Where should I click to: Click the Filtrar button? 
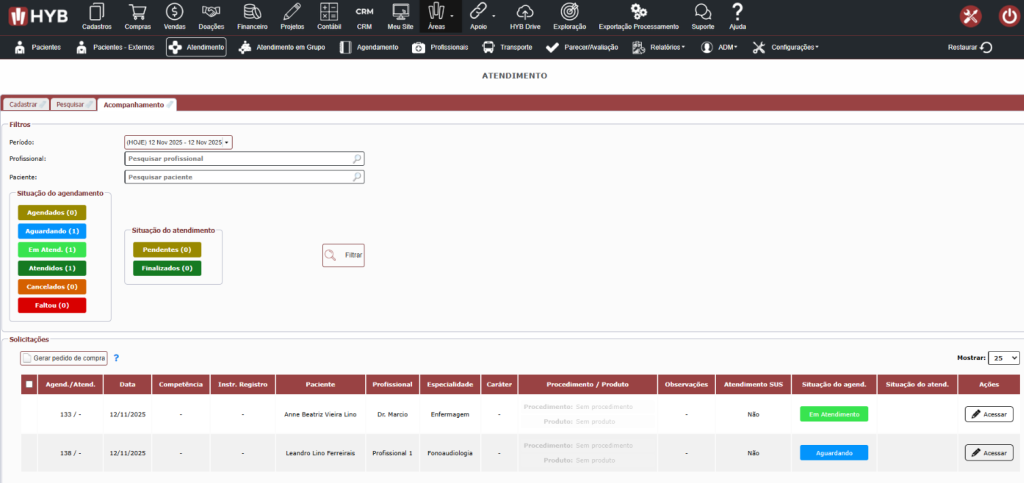point(343,256)
